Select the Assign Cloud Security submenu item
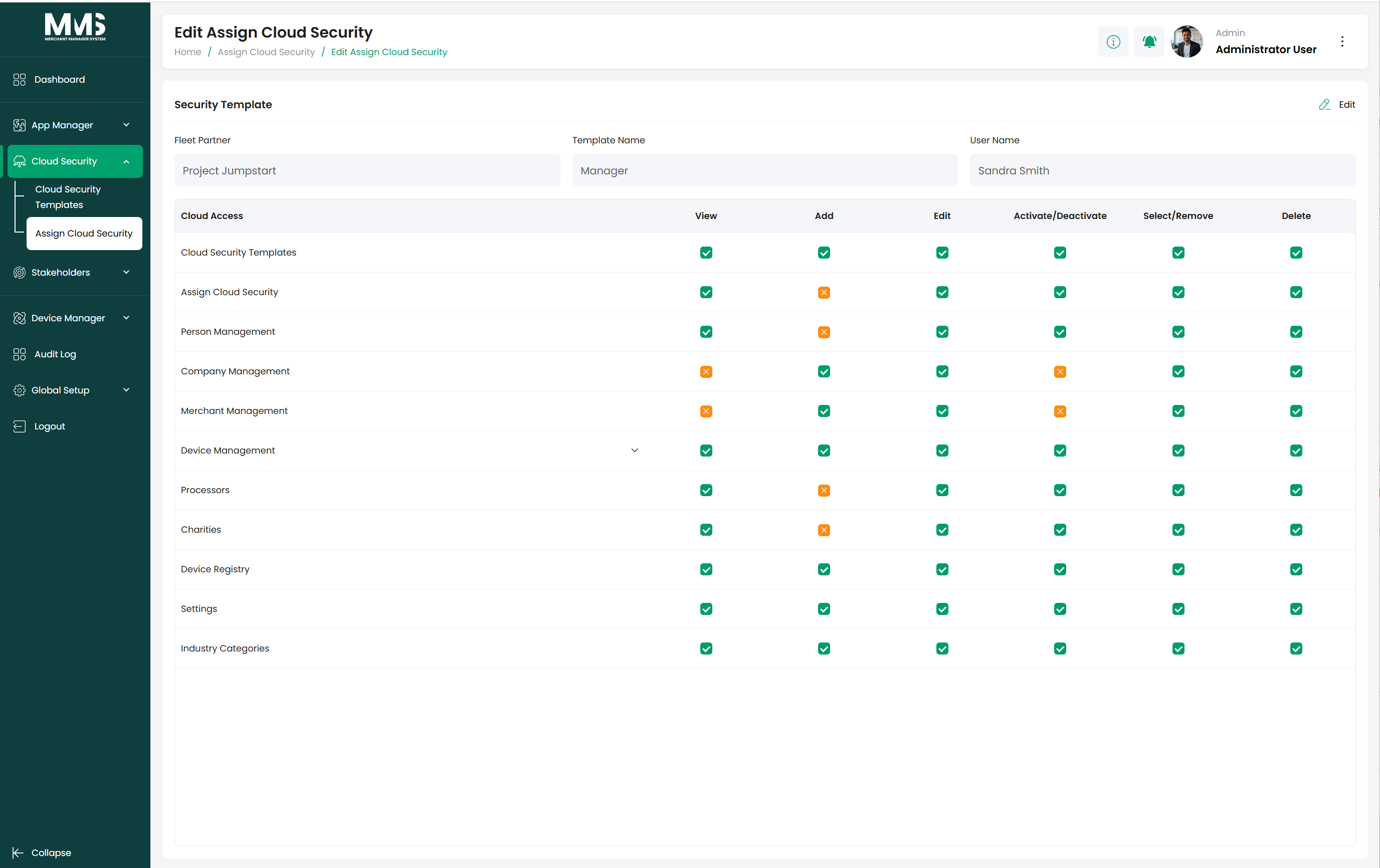 (x=84, y=233)
